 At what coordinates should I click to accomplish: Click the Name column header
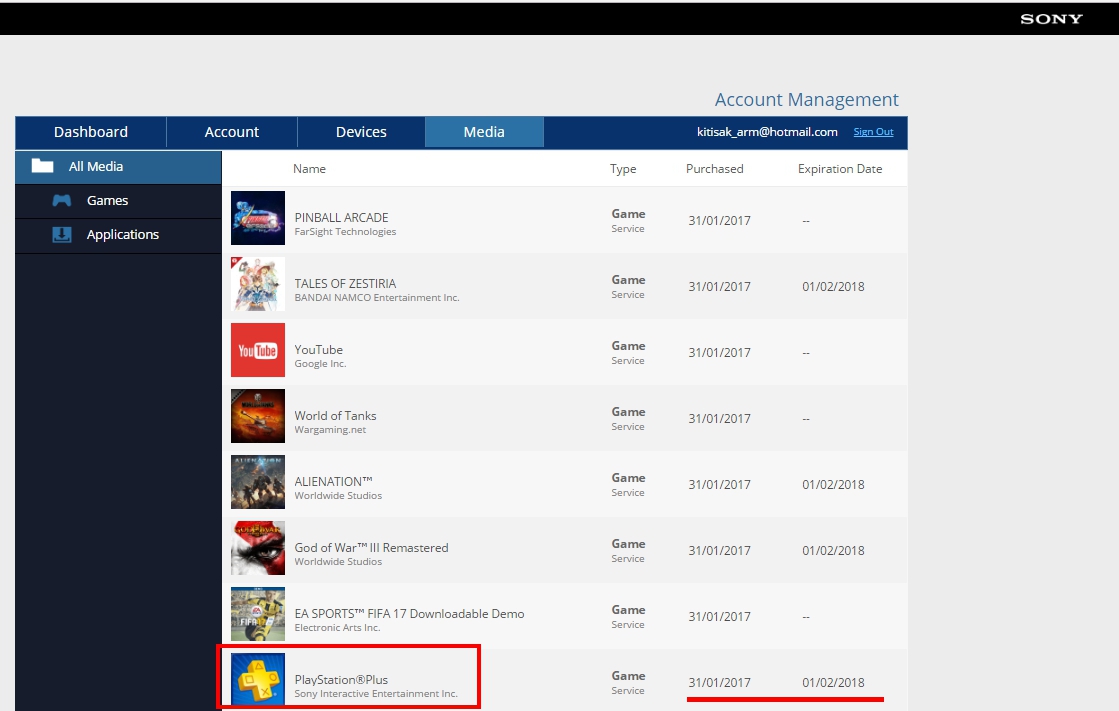coord(309,169)
